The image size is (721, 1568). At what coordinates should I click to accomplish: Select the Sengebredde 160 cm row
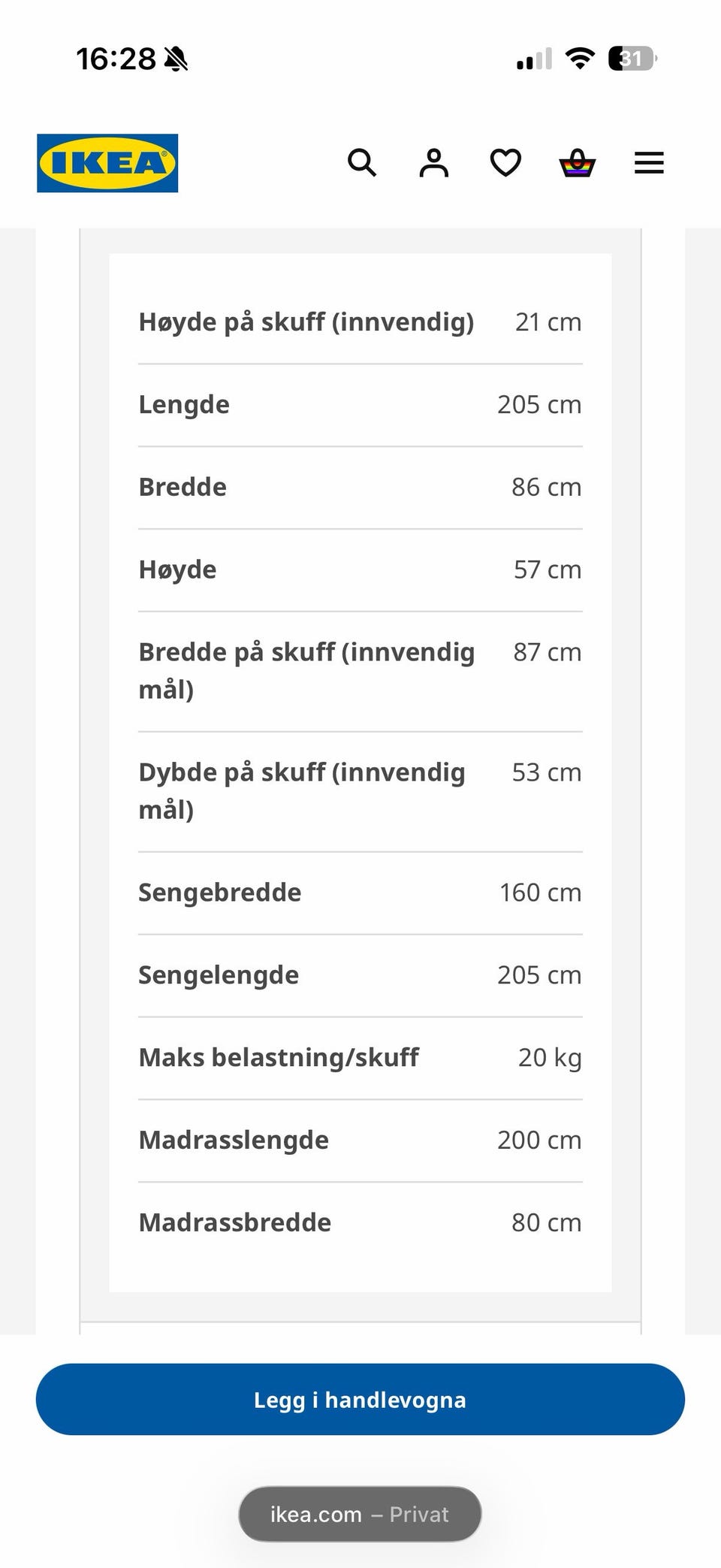click(360, 893)
